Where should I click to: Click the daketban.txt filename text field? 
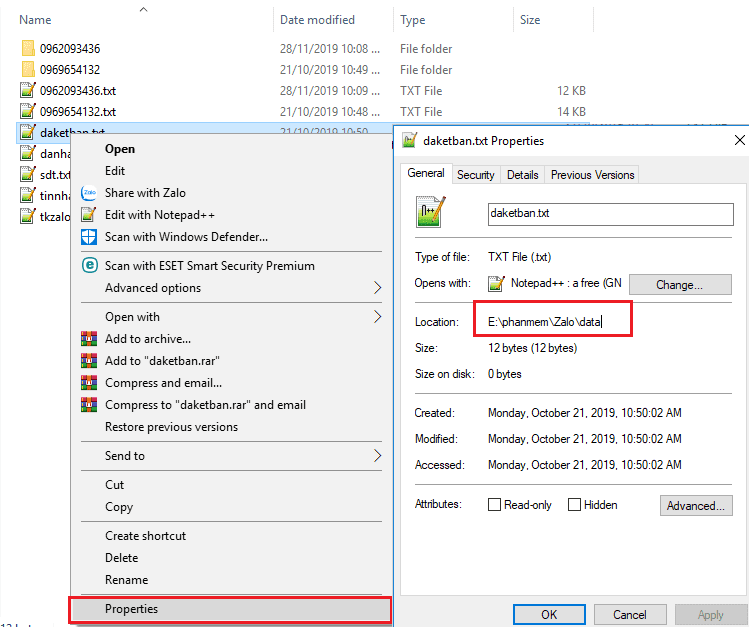610,213
